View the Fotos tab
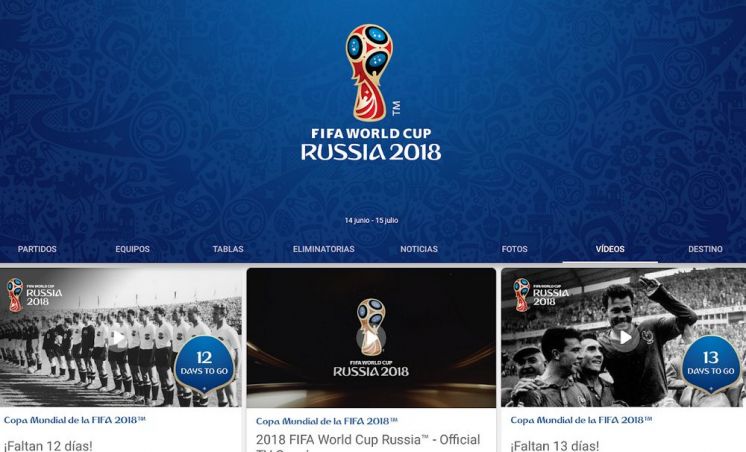Screen dimensions: 746x452 514,249
